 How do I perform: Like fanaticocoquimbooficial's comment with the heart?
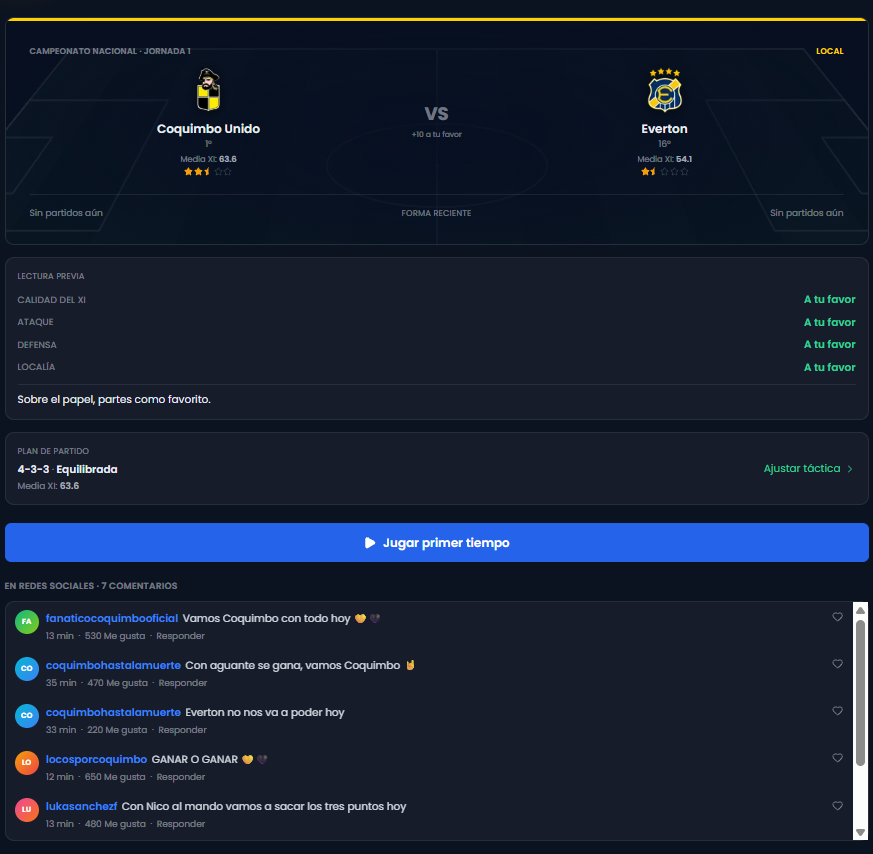click(x=837, y=616)
